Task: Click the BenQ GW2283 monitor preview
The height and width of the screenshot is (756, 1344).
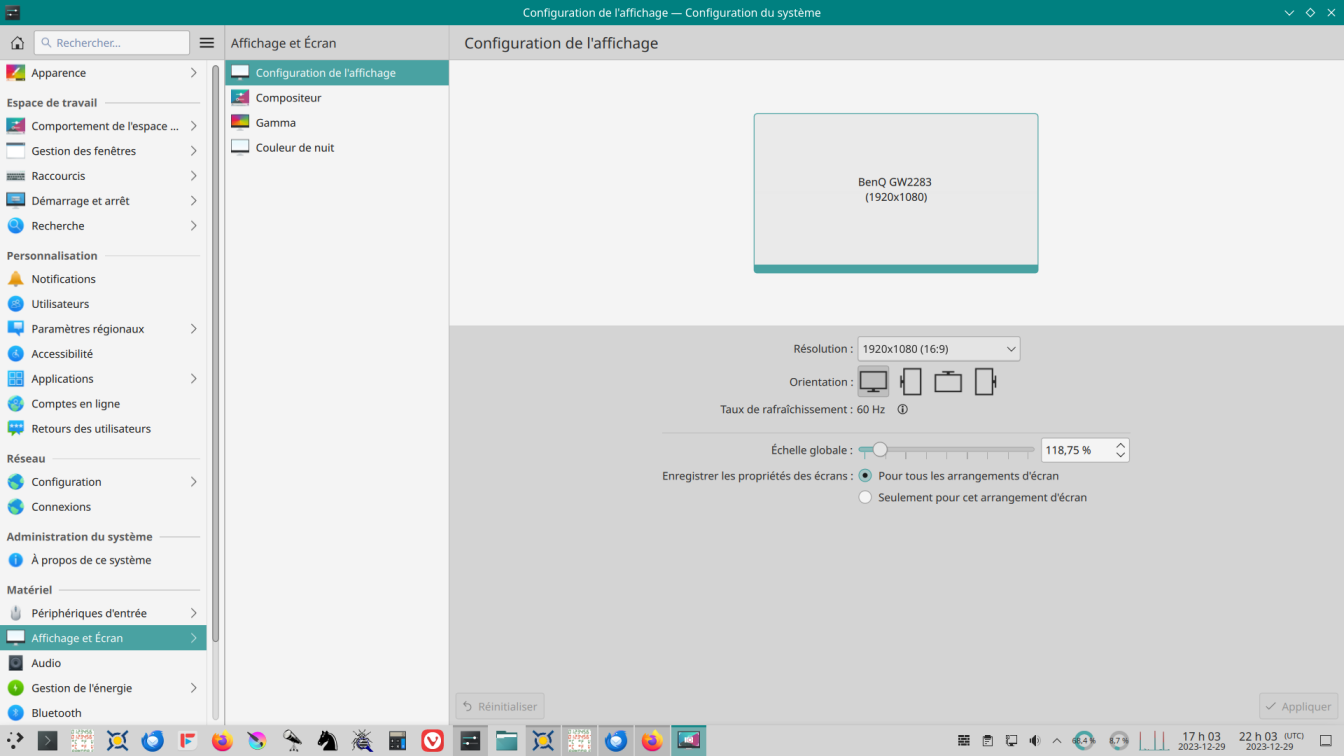Action: click(x=895, y=192)
